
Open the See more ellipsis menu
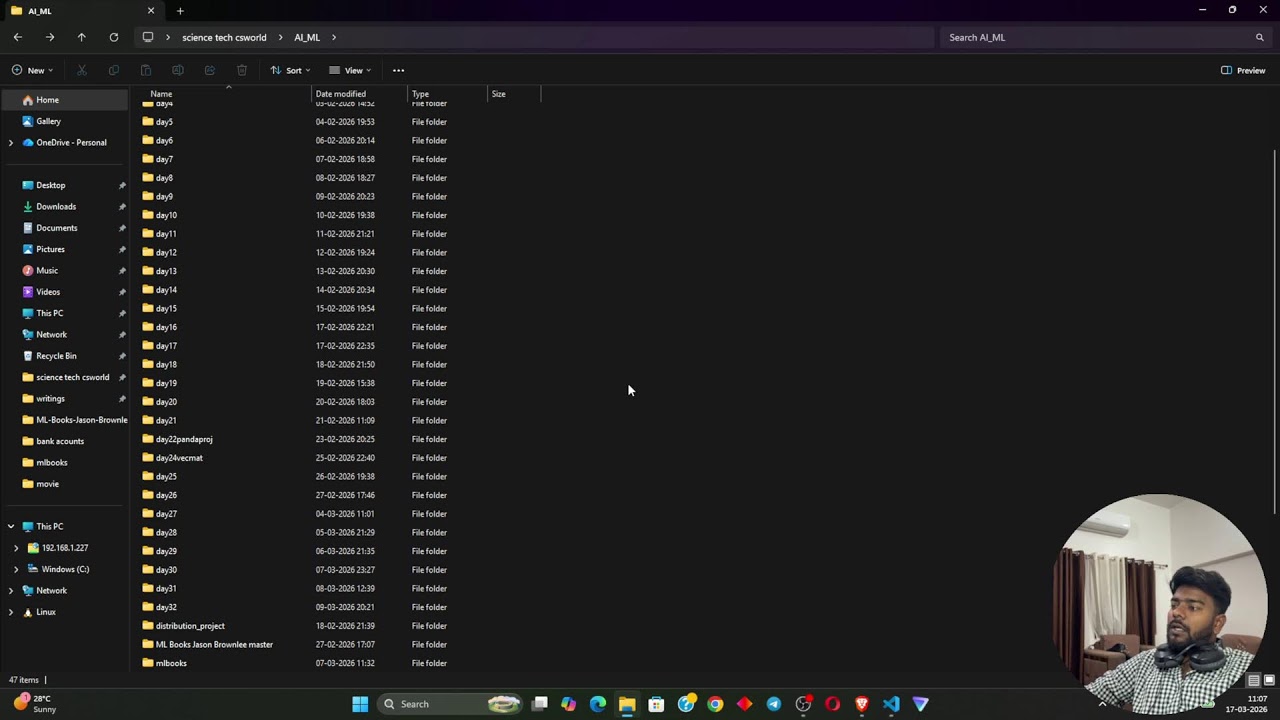pyautogui.click(x=398, y=70)
